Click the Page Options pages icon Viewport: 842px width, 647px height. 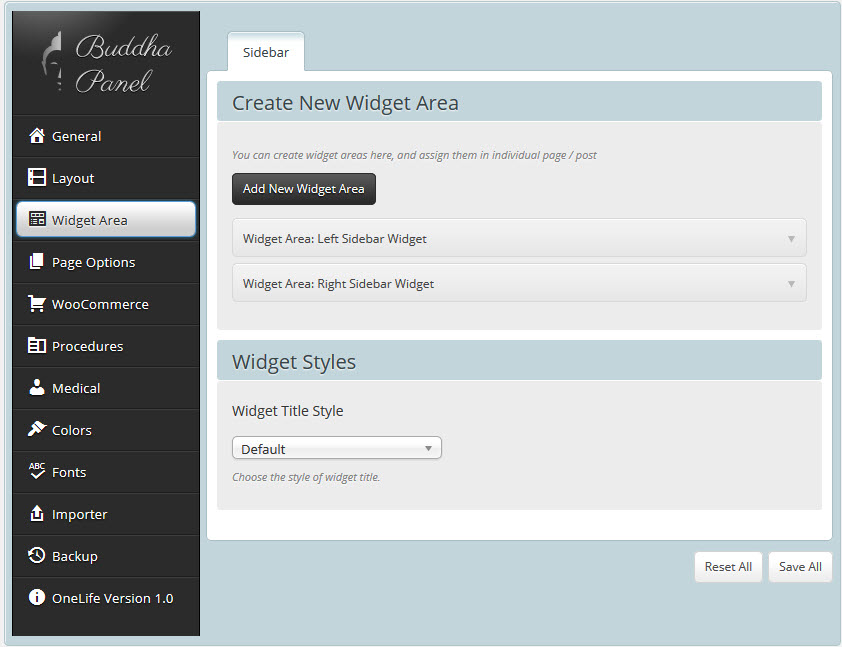click(37, 262)
